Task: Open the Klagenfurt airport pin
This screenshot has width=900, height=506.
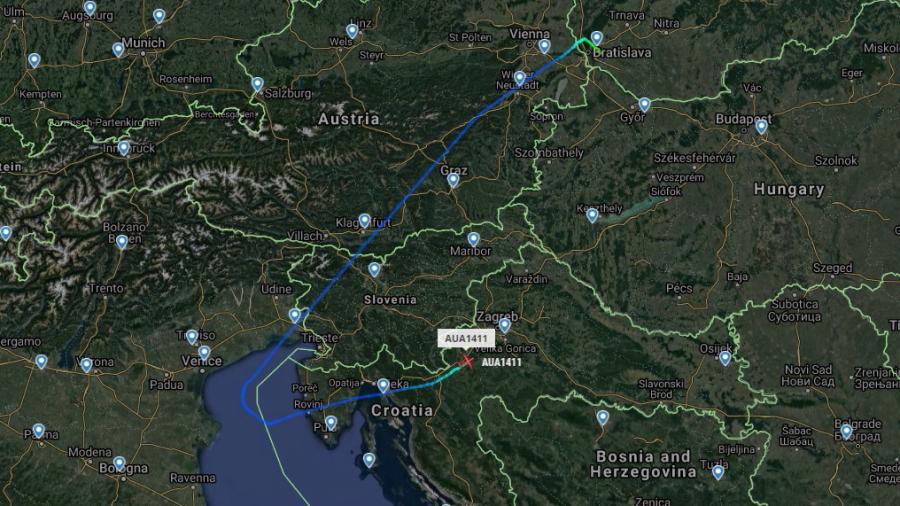Action: click(364, 221)
